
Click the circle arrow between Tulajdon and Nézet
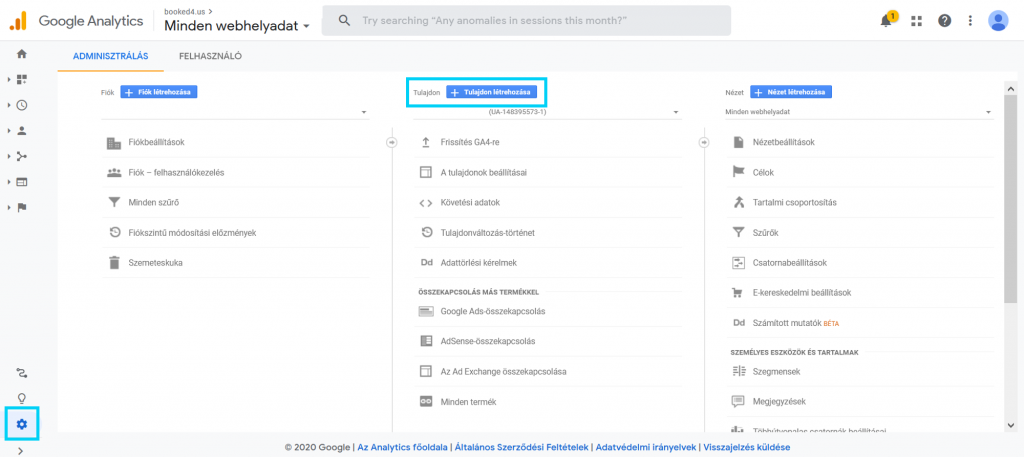pyautogui.click(x=704, y=142)
